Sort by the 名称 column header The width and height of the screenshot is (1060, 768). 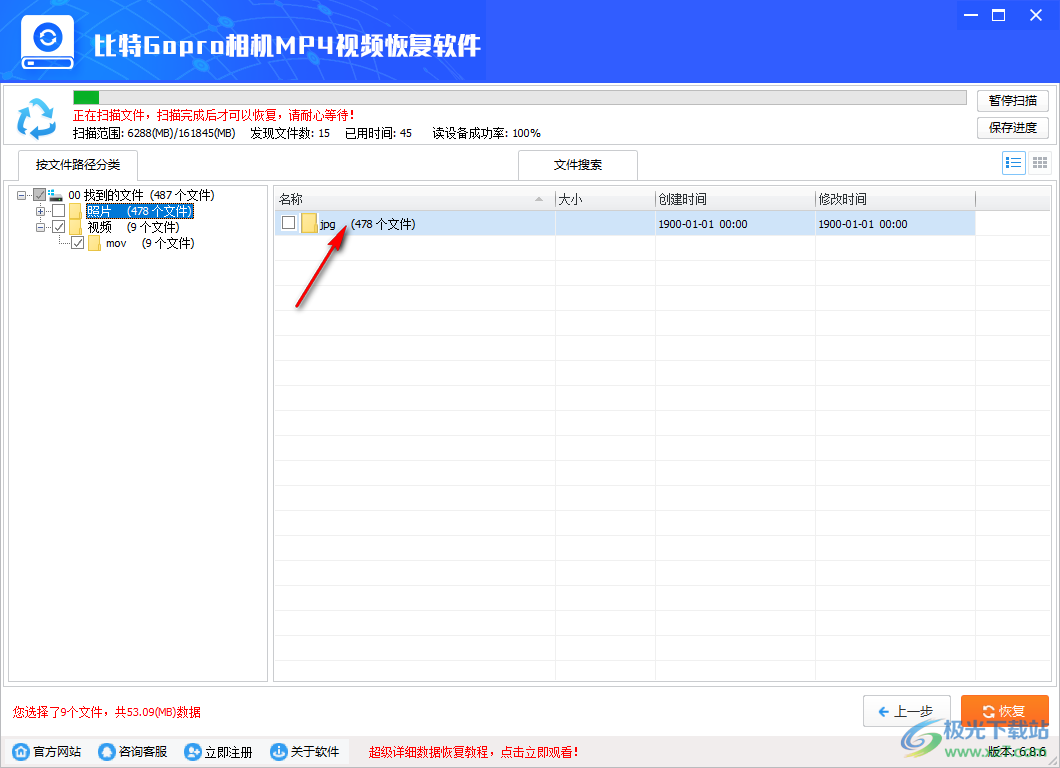coord(414,199)
